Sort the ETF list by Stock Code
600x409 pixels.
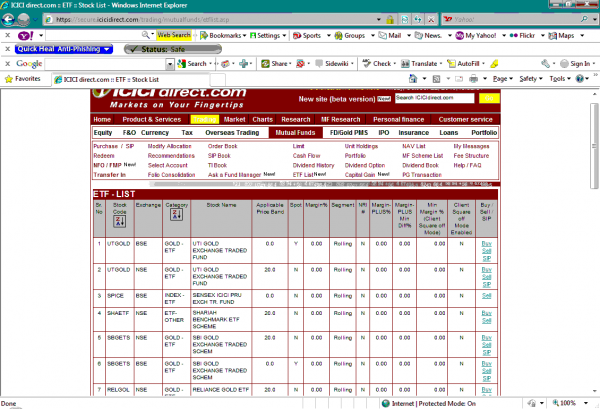click(x=119, y=221)
